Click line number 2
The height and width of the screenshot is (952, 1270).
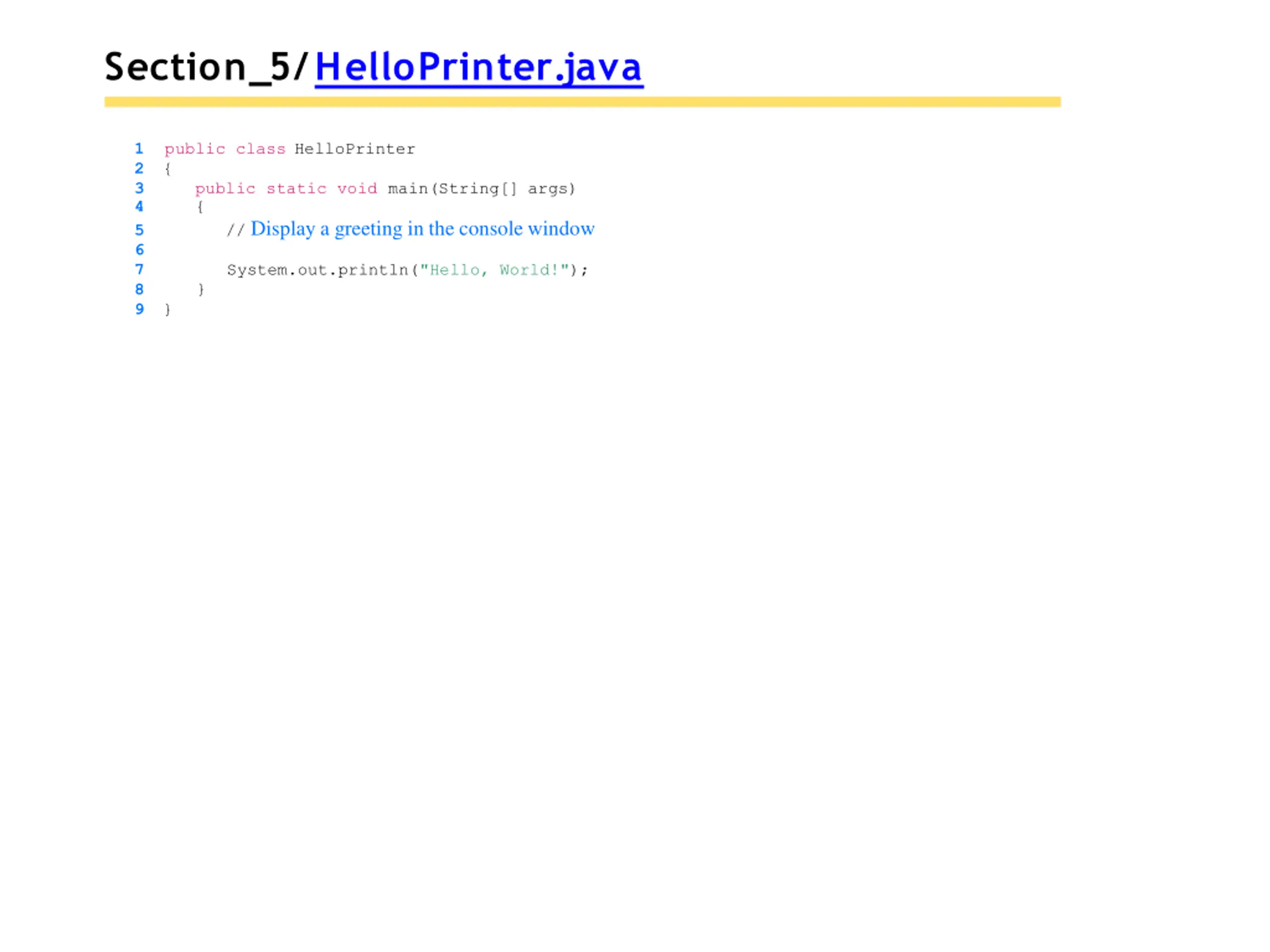tap(139, 168)
